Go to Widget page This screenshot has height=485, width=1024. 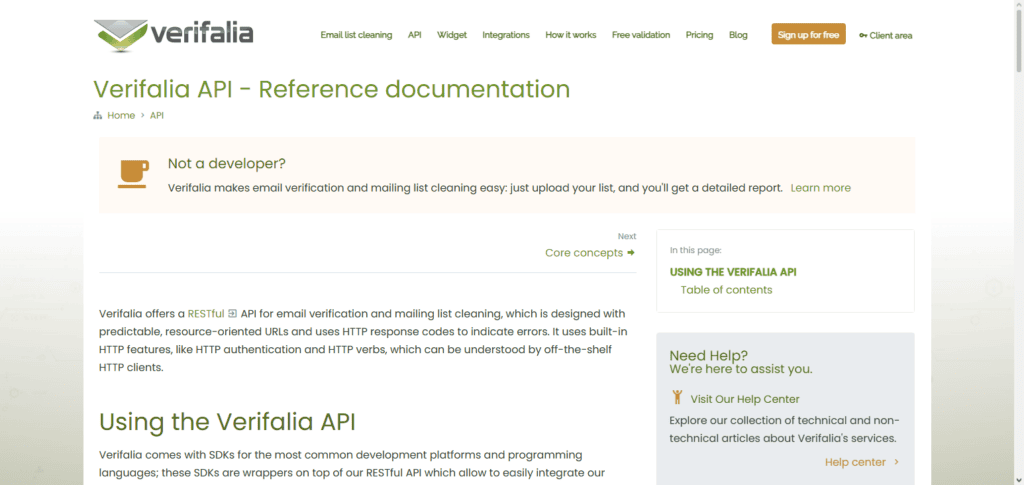pyautogui.click(x=452, y=35)
